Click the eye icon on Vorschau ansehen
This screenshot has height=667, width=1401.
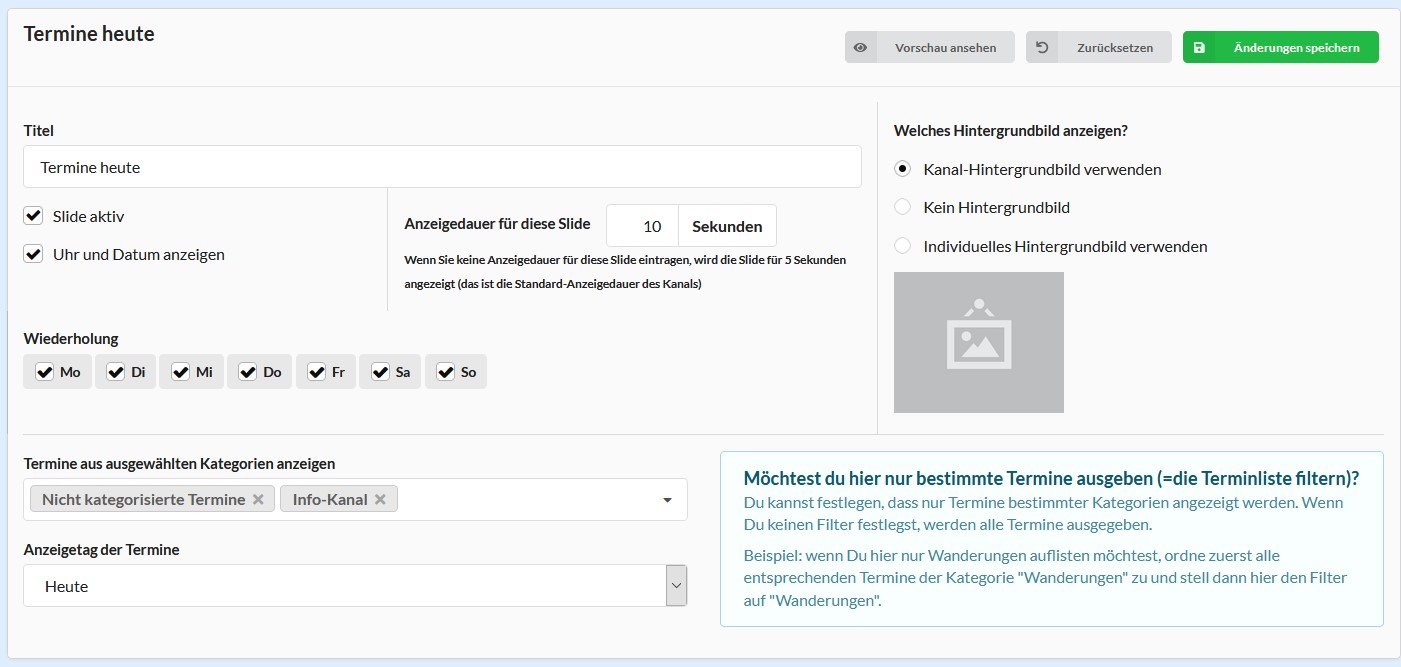[860, 47]
